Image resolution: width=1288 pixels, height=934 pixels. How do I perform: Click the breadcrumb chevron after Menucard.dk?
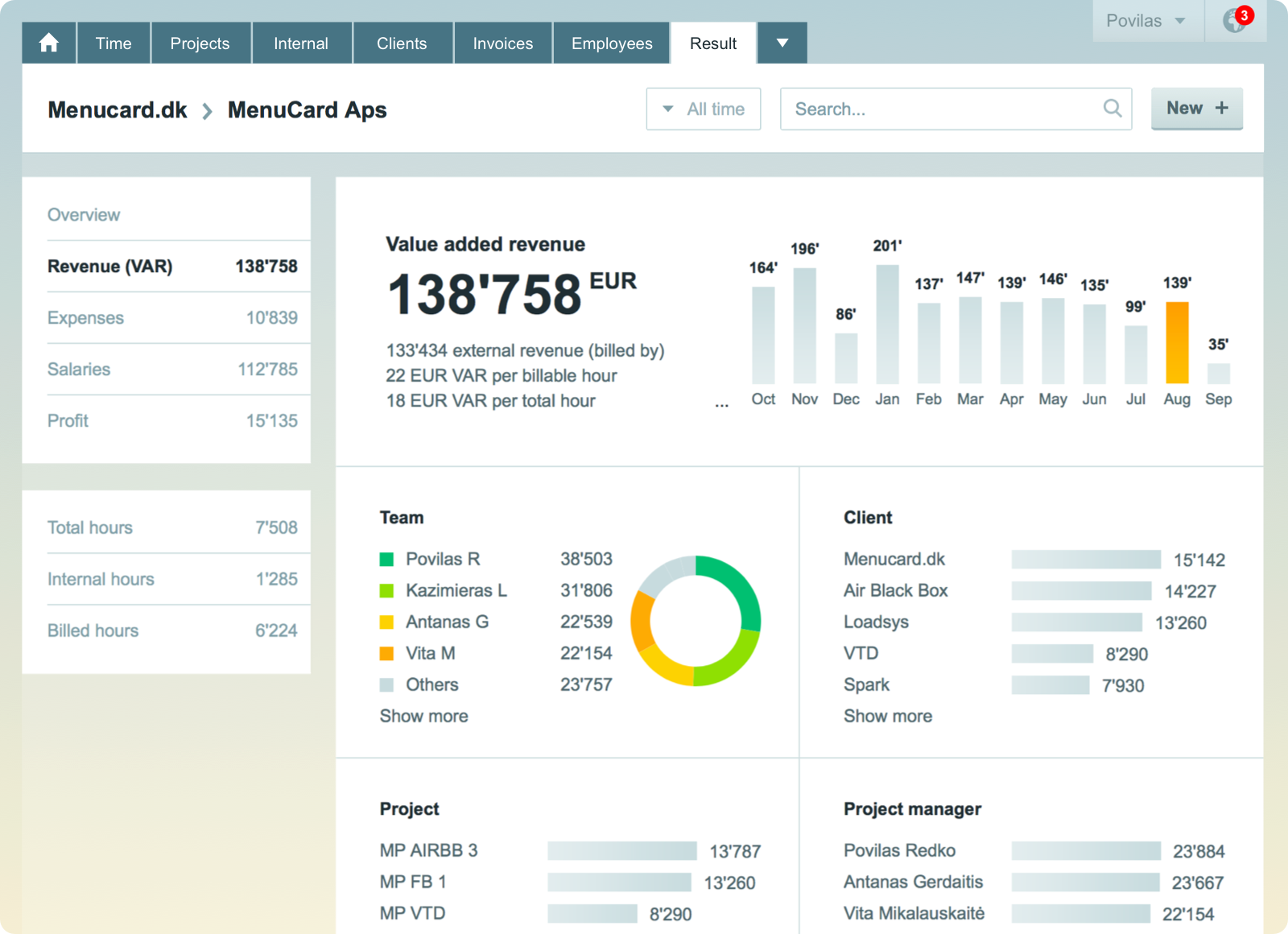tap(208, 111)
